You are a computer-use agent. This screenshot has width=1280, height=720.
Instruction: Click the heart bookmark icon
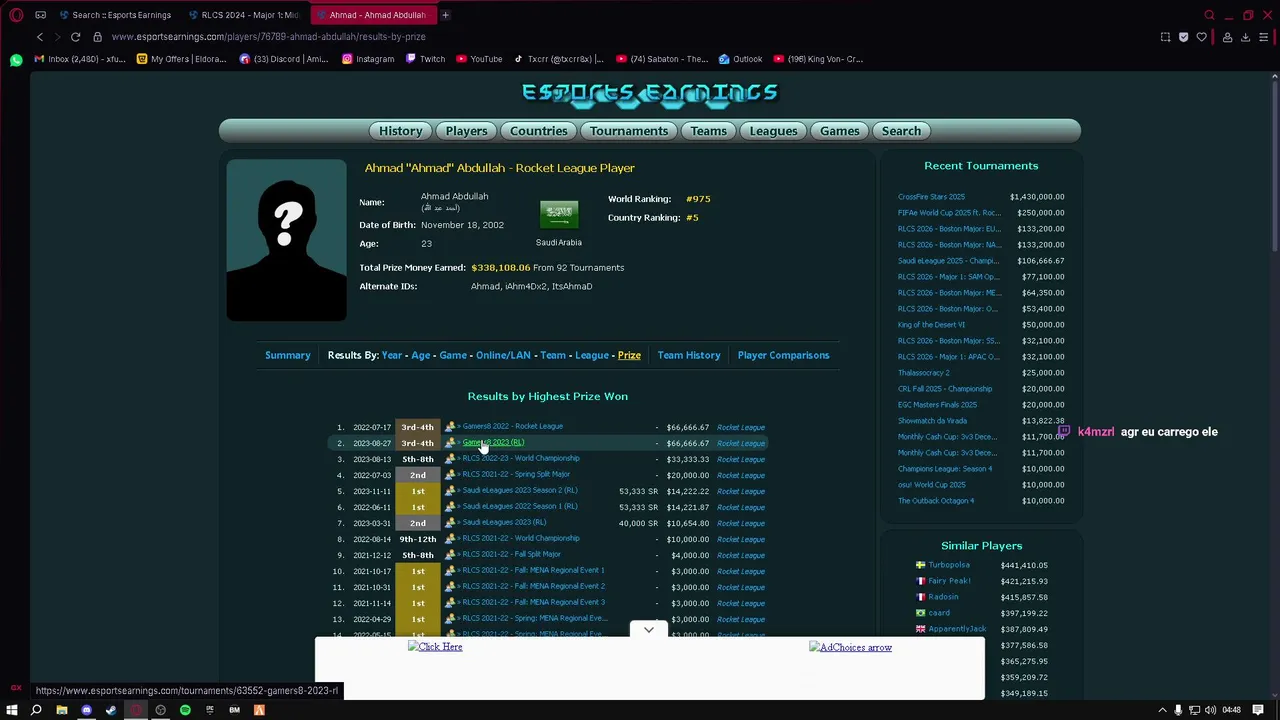coord(1201,37)
